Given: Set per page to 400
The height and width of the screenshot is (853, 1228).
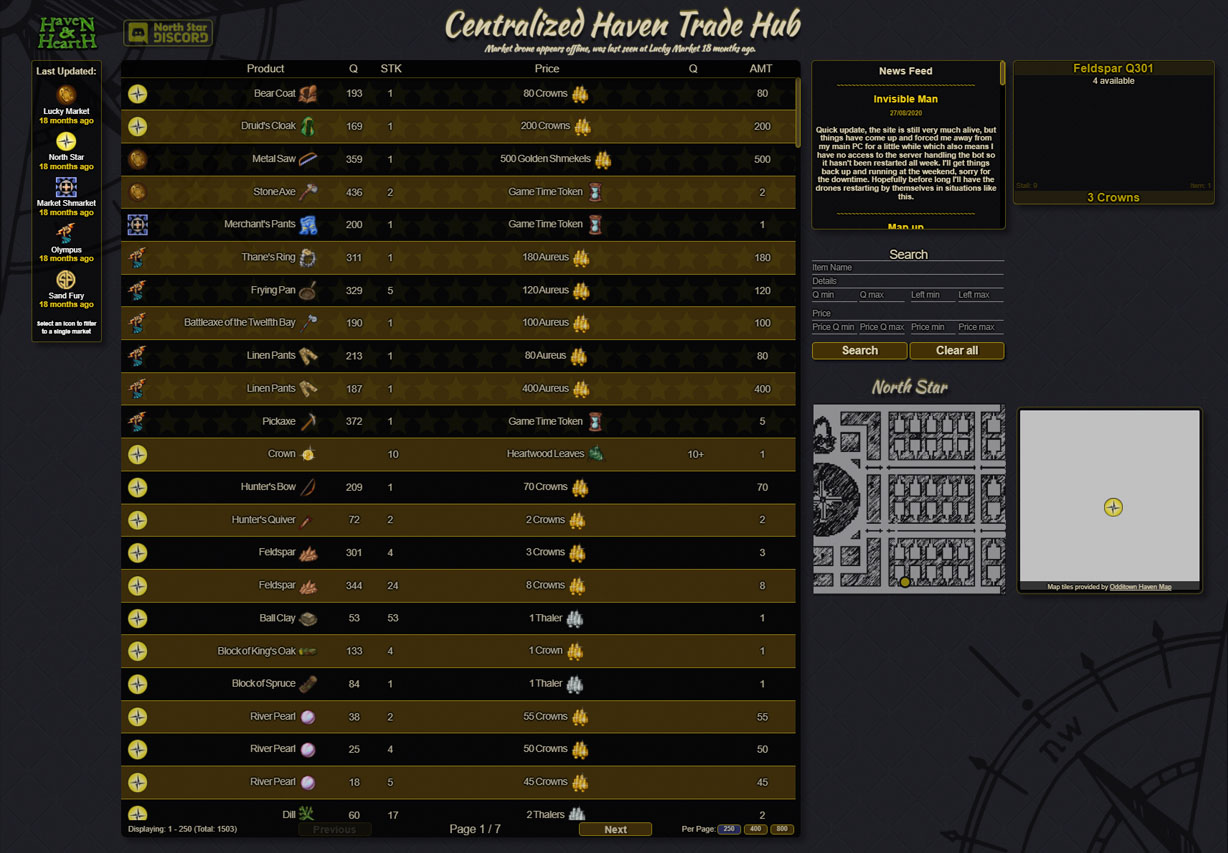Looking at the screenshot, I should point(756,829).
